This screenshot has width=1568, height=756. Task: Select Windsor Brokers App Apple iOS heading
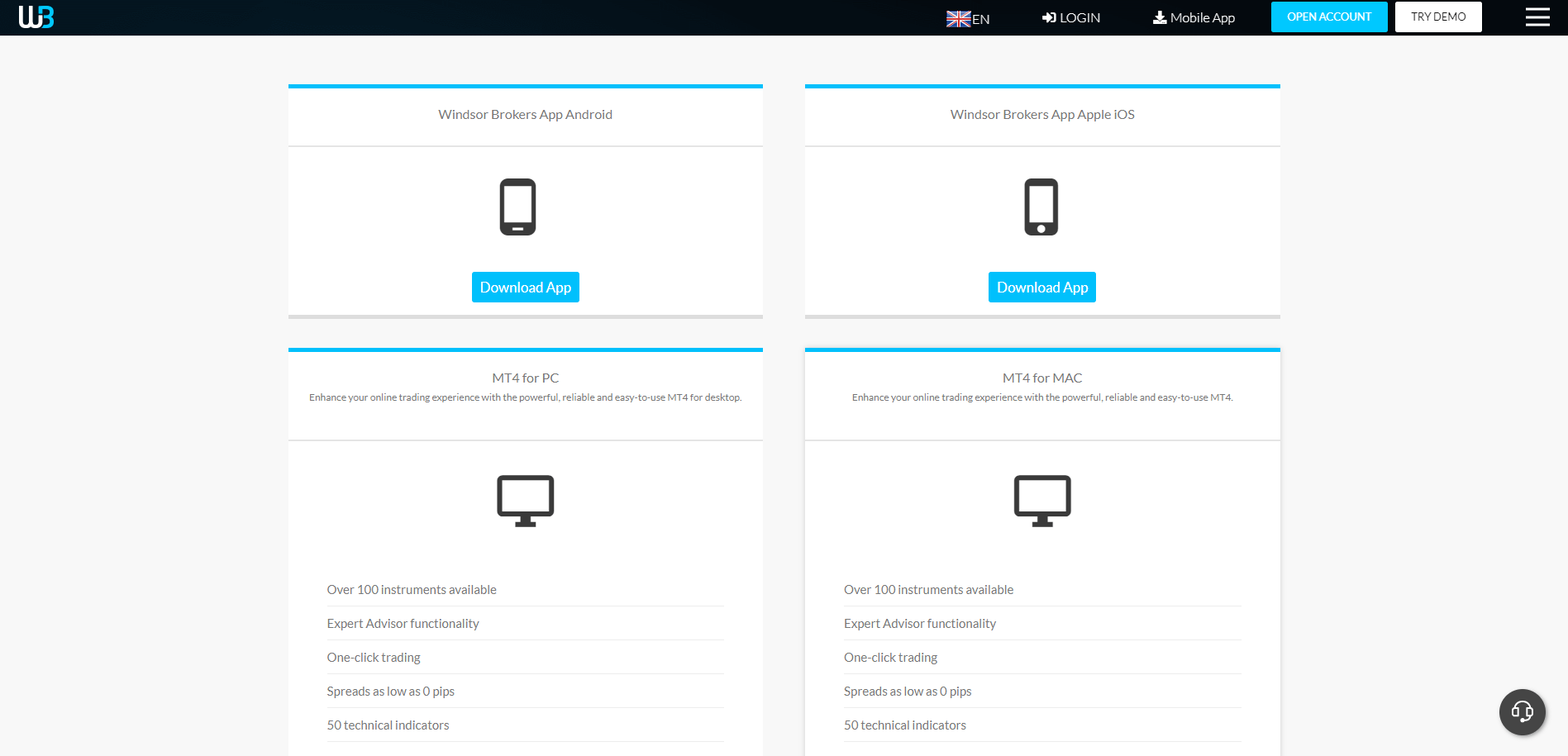point(1042,115)
